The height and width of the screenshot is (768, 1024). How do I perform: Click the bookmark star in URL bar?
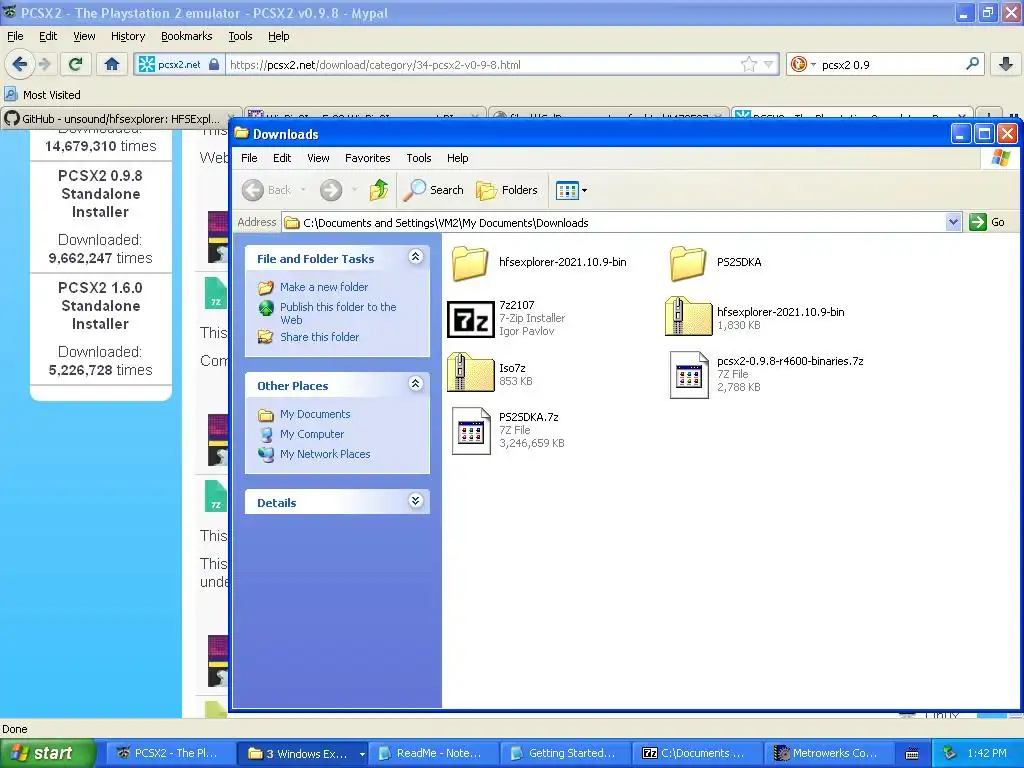[x=748, y=64]
